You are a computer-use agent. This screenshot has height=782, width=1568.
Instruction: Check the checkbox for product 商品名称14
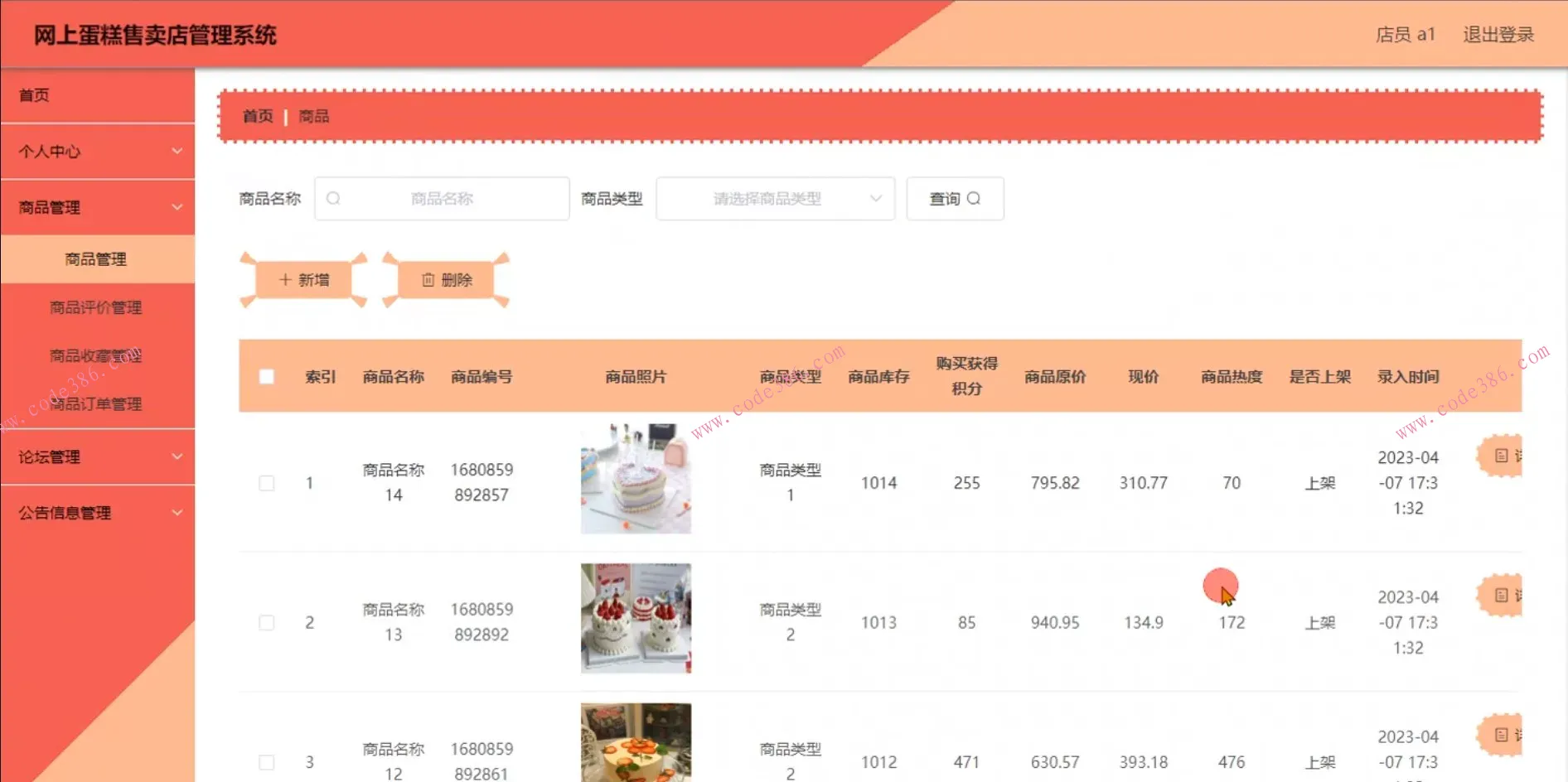click(x=266, y=483)
